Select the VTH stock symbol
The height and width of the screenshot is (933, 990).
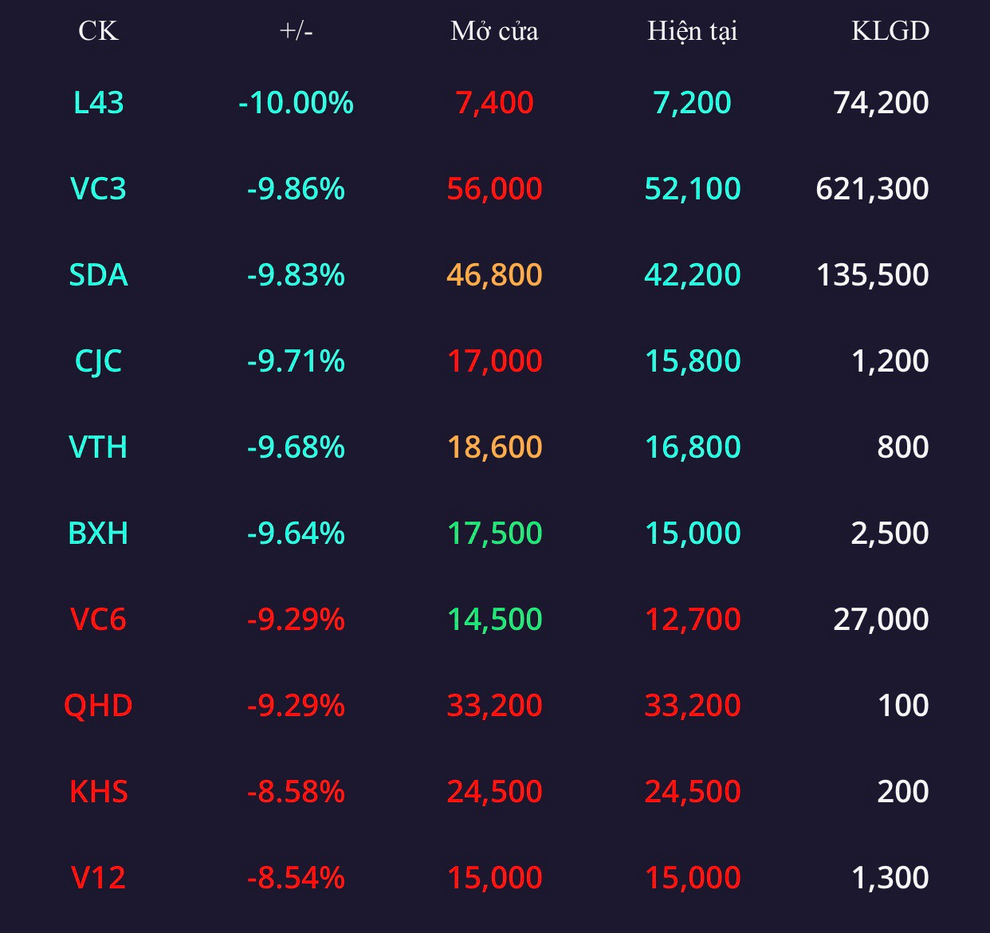(x=98, y=447)
